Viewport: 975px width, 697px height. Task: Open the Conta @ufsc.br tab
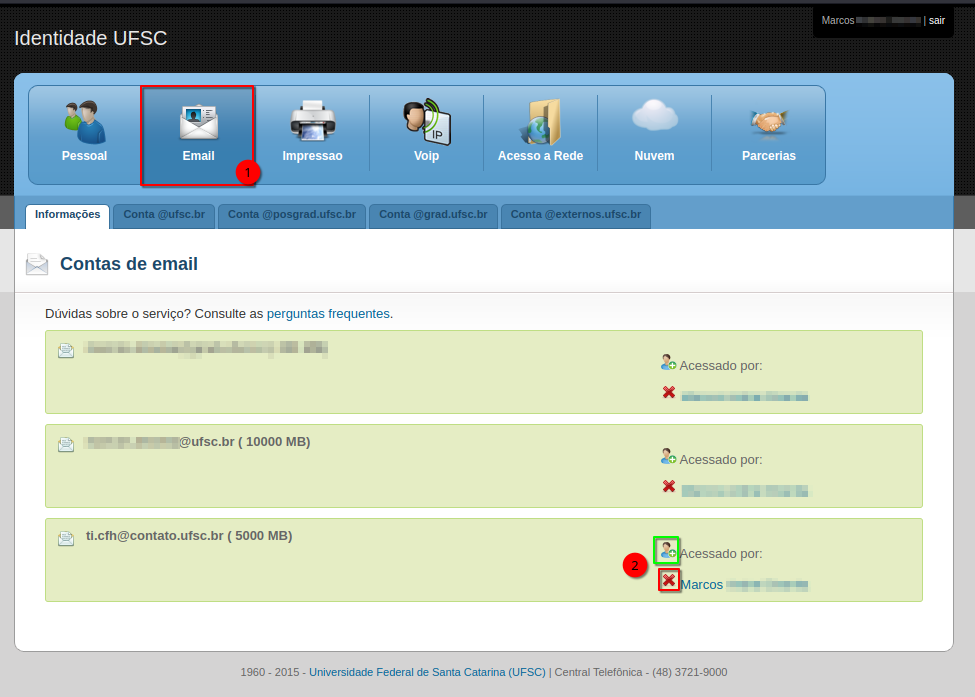coord(164,215)
